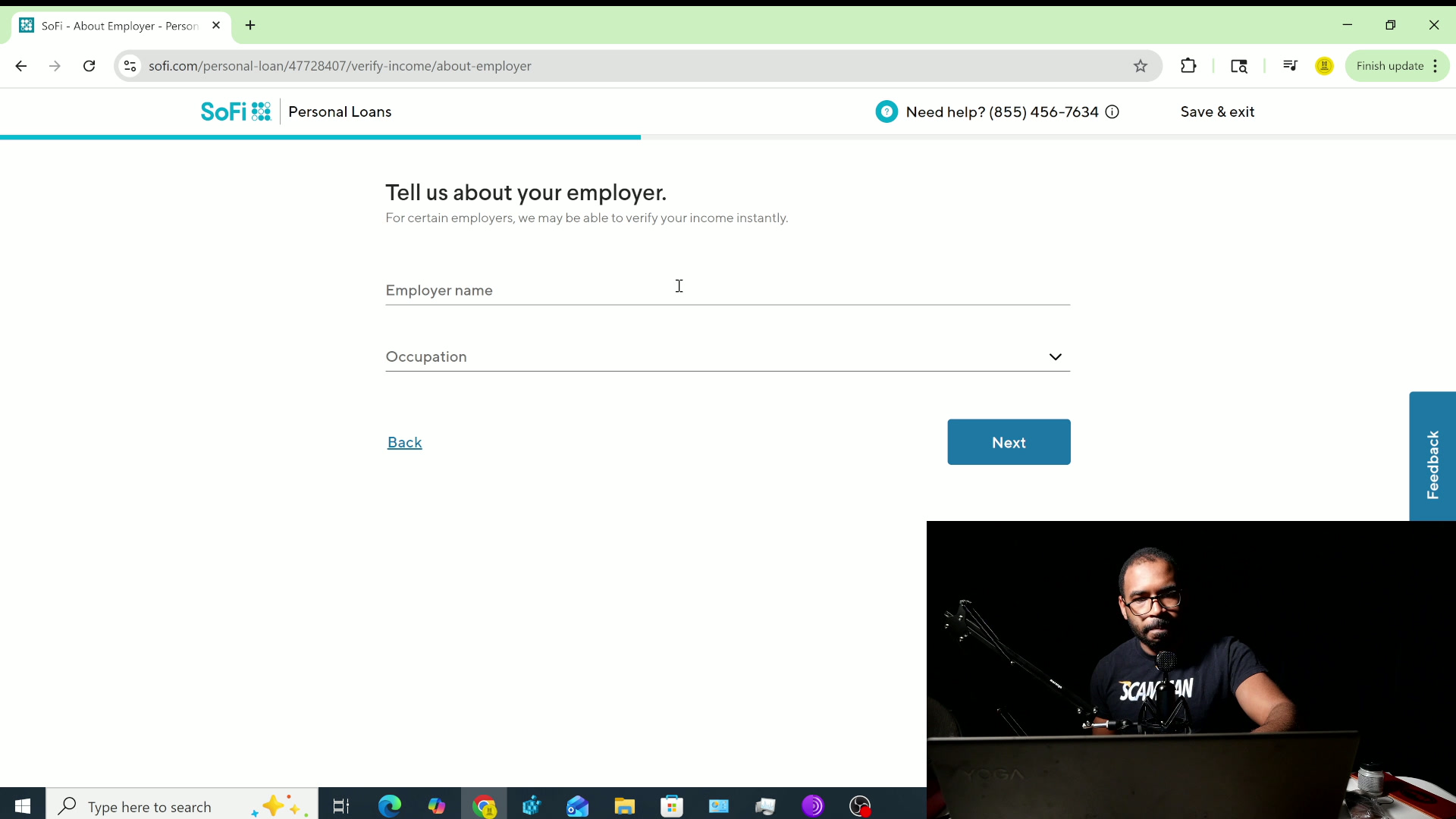Open File Explorer from the taskbar

[x=624, y=805]
